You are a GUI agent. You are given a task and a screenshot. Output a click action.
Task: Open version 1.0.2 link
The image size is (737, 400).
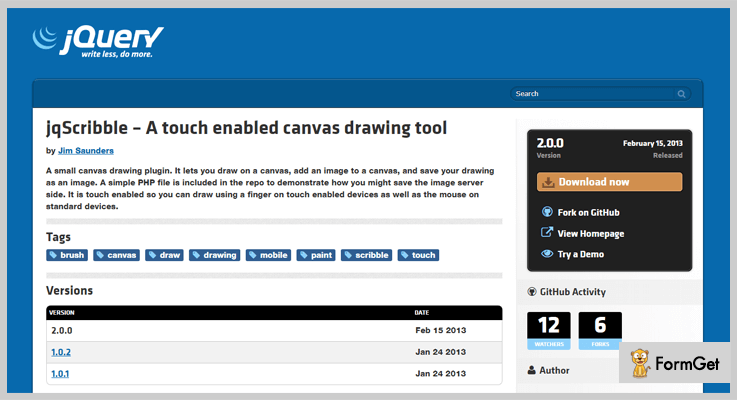click(61, 352)
